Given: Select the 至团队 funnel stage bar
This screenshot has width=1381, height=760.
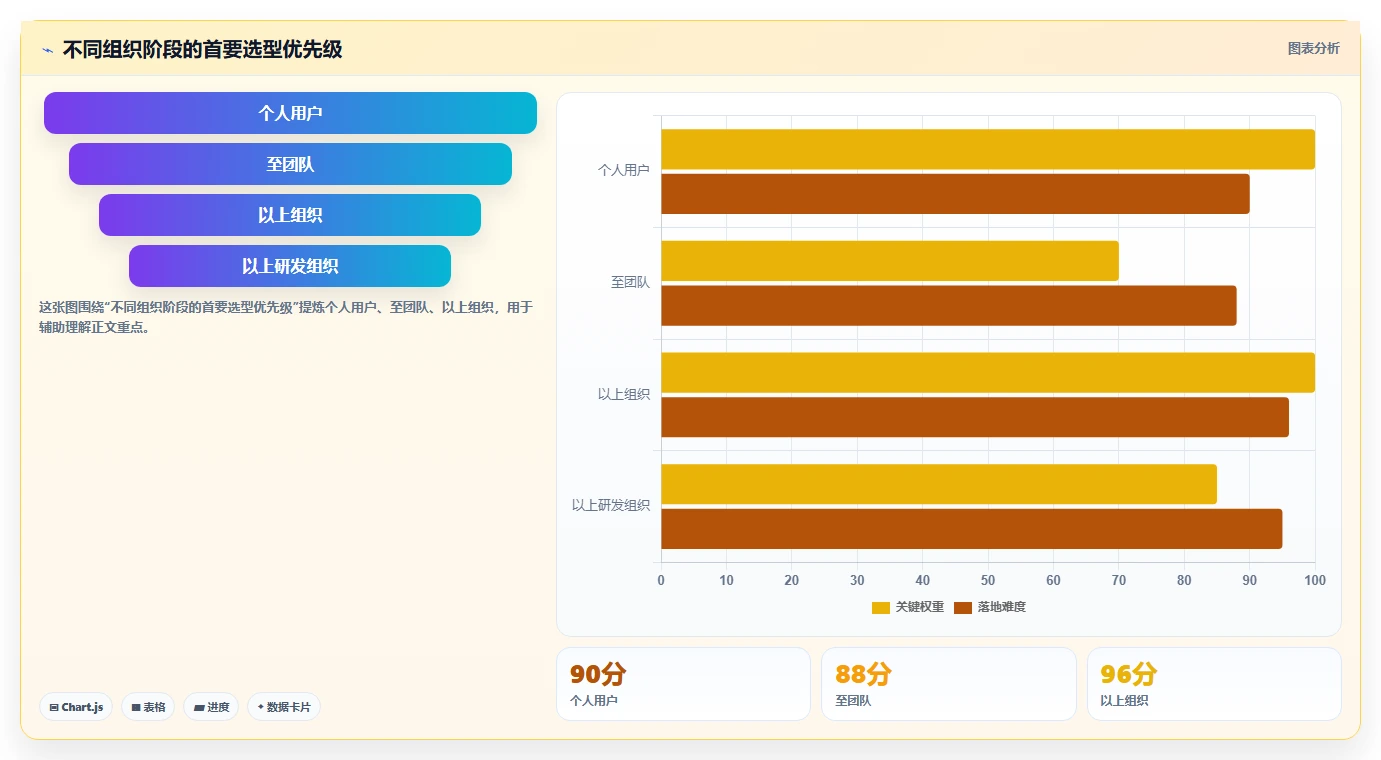Looking at the screenshot, I should pos(290,164).
